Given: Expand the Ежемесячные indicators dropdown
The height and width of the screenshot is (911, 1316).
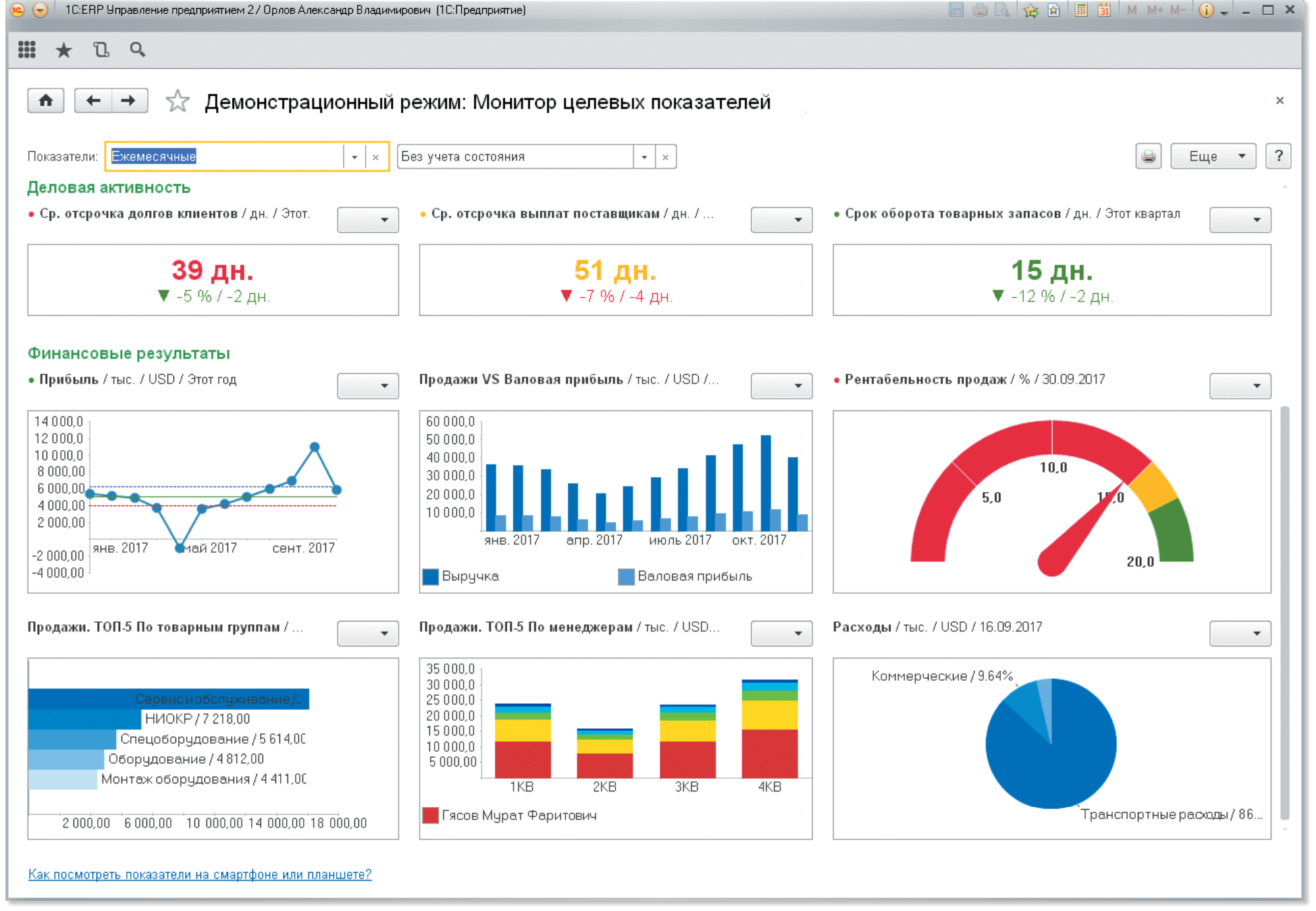Looking at the screenshot, I should pos(354,157).
